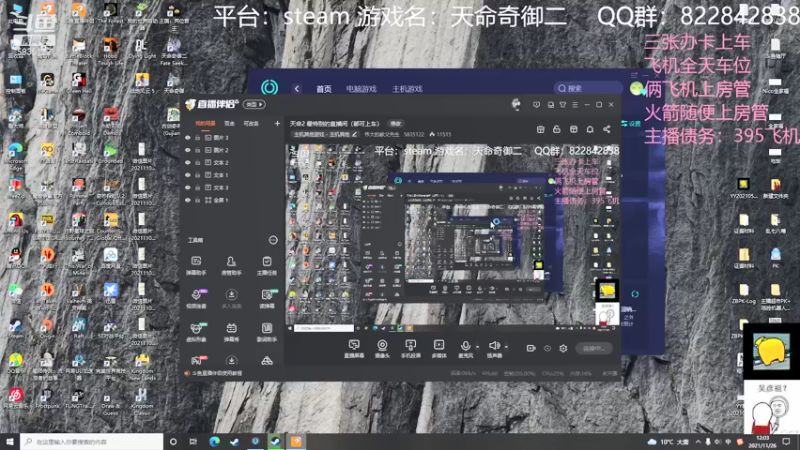Open the mode switch pill beside 直播伴侣 logo
The image size is (800, 450).
254,105
